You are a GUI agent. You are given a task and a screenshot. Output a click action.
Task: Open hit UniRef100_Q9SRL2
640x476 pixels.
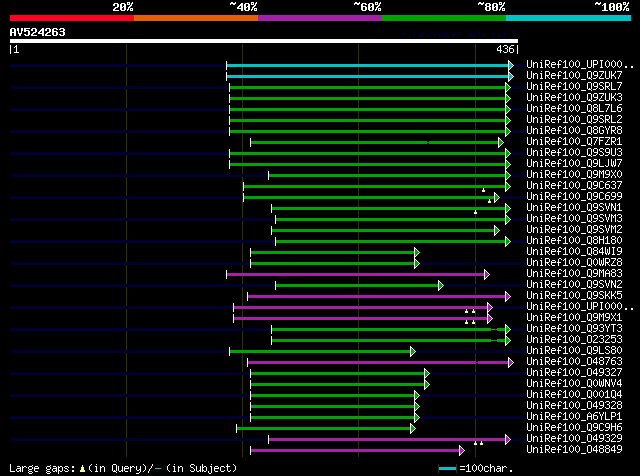click(x=574, y=120)
